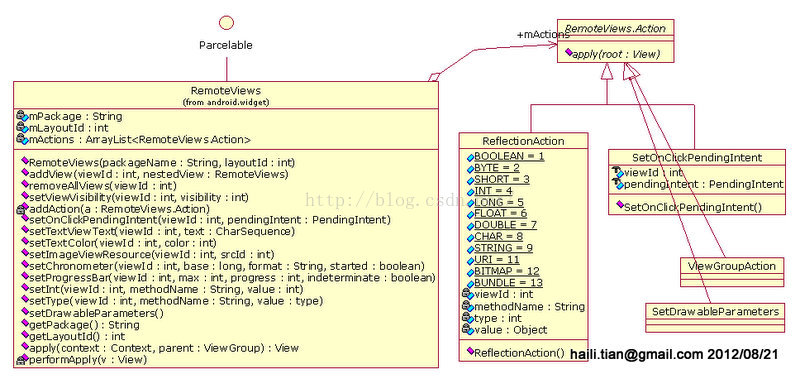Select the 'INT = 4' constant
This screenshot has height=379, width=800.
493,191
